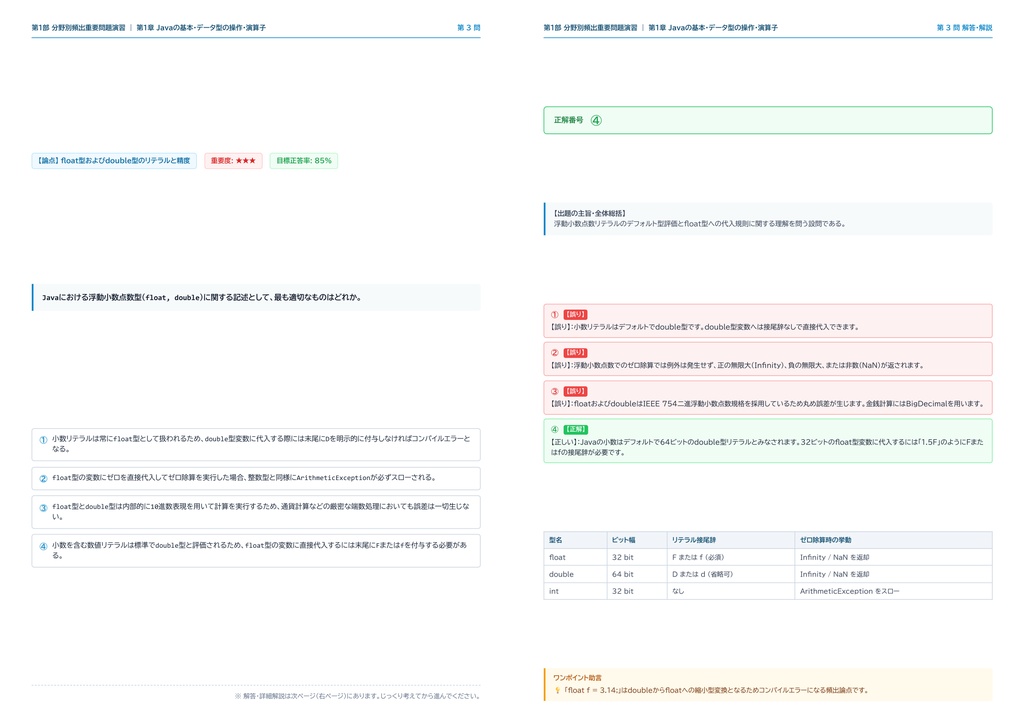
Task: Click the footnote about 解答・詳細解説 on the next page
Action: pos(357,696)
